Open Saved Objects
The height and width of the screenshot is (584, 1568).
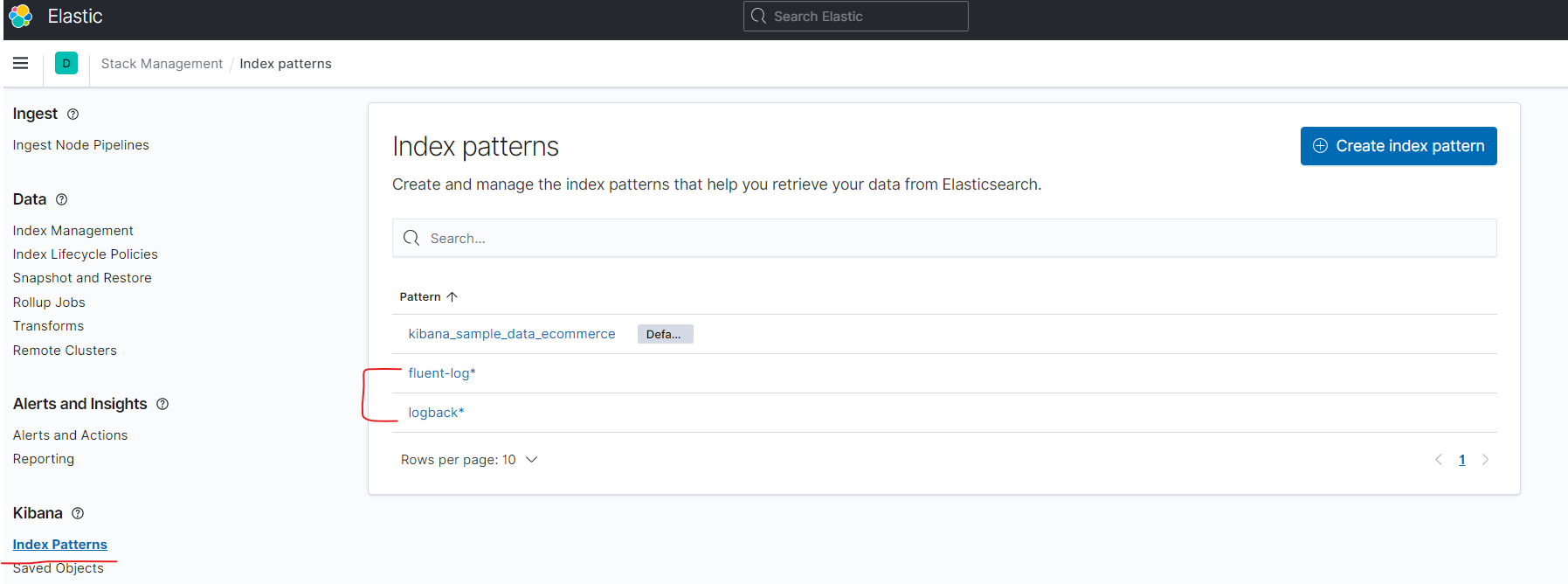click(x=58, y=568)
